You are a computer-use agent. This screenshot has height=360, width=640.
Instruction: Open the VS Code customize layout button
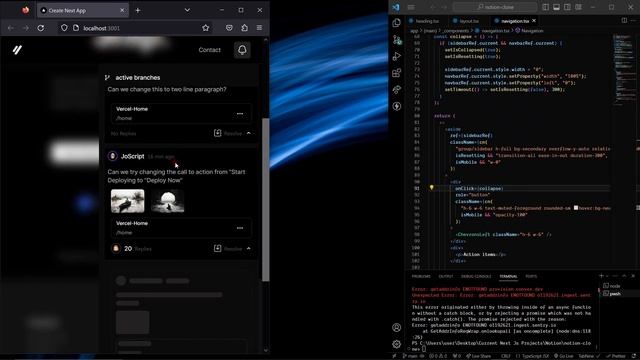click(x=578, y=7)
